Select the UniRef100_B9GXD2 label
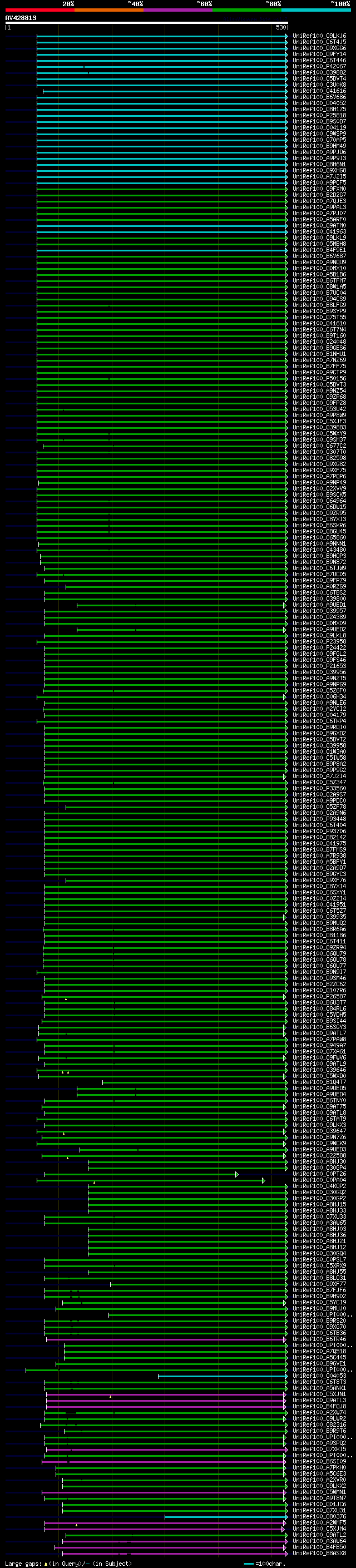The height and width of the screenshot is (1568, 356). pyautogui.click(x=319, y=734)
